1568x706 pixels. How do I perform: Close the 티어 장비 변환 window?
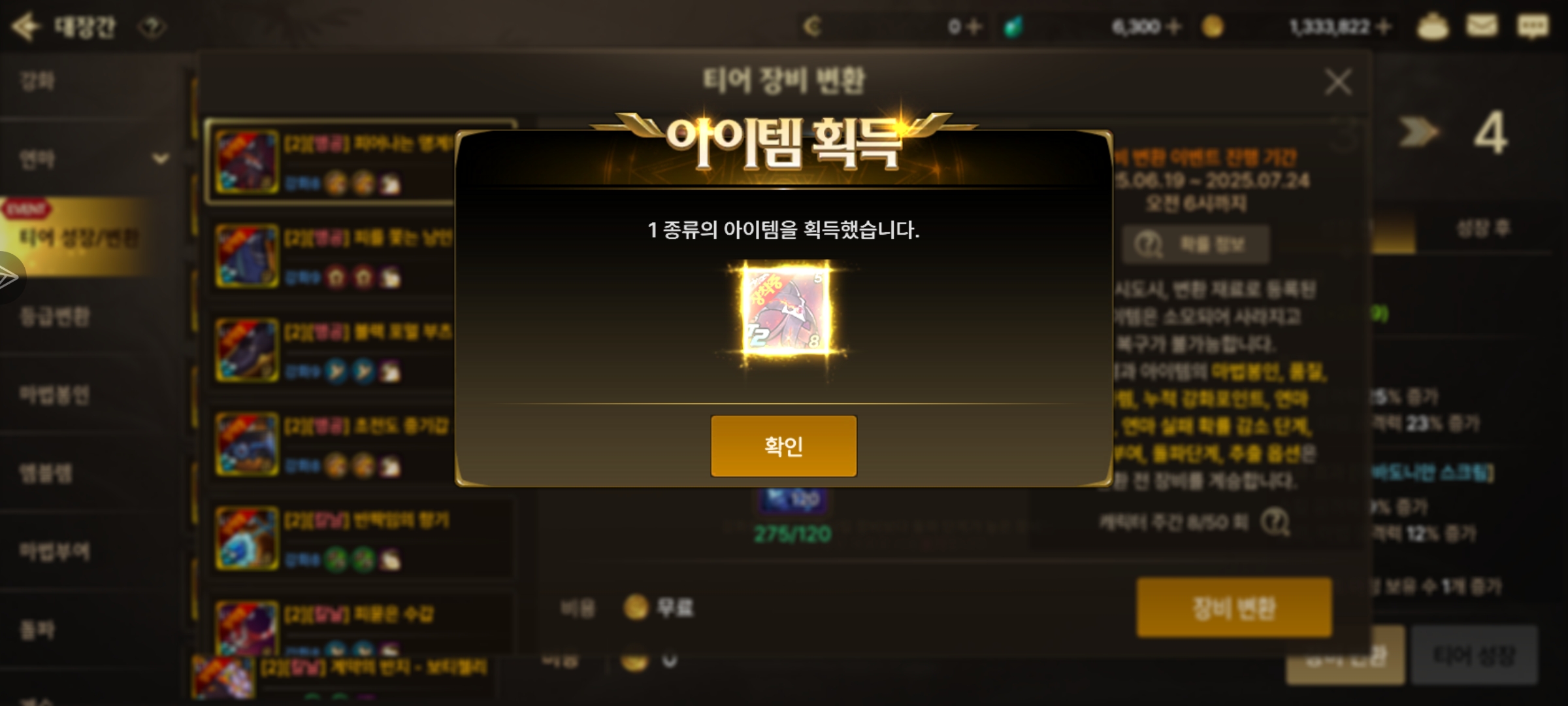[1337, 82]
